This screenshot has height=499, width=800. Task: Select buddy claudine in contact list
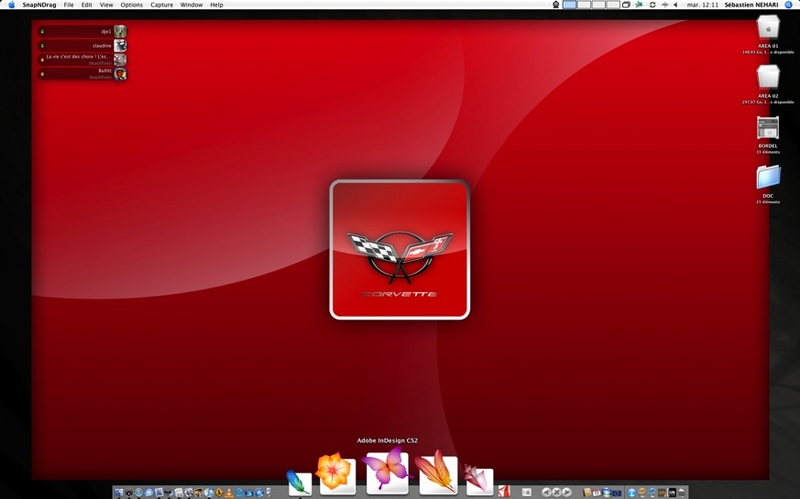[x=82, y=46]
